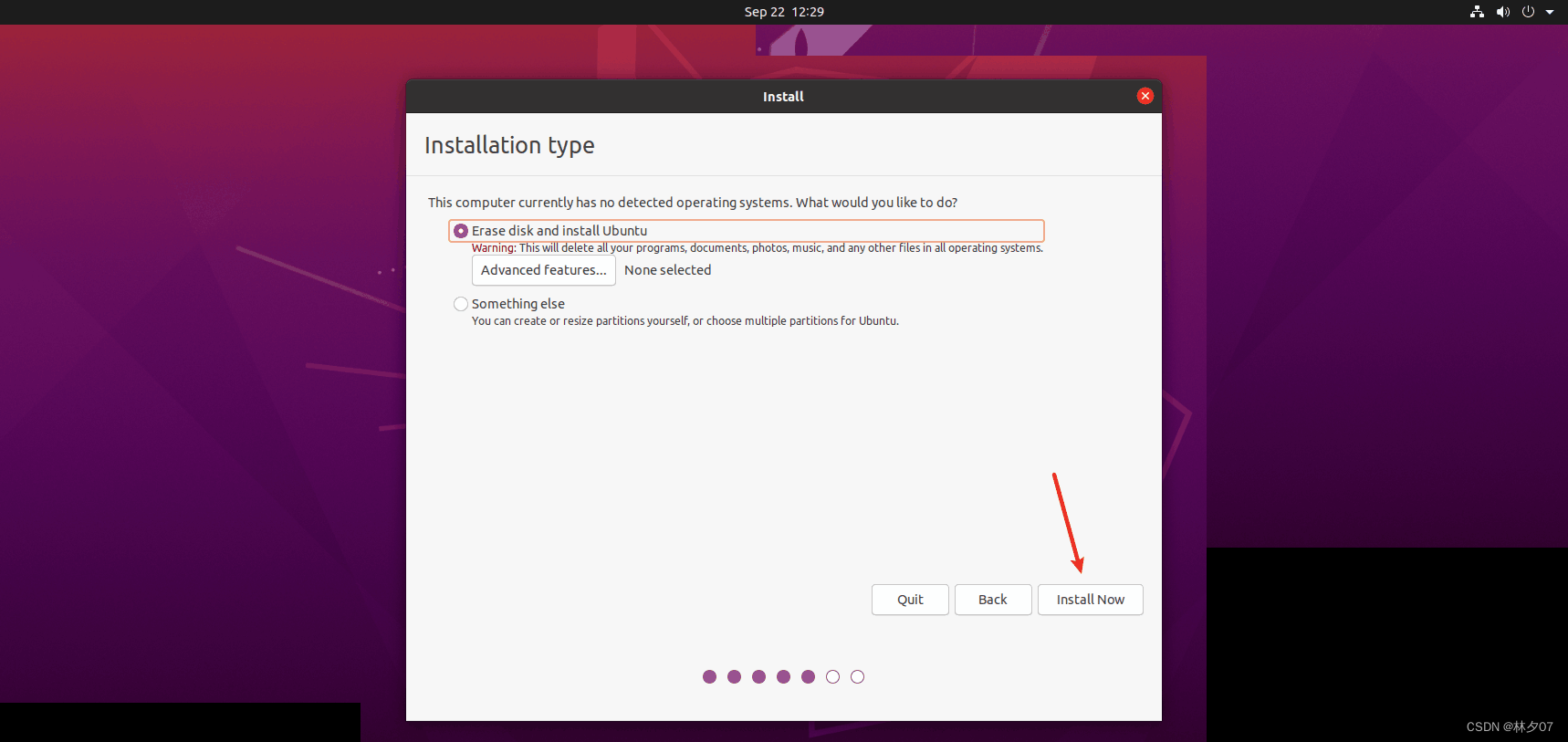Quit the Ubuntu installer
Viewport: 1568px width, 742px height.
(910, 600)
